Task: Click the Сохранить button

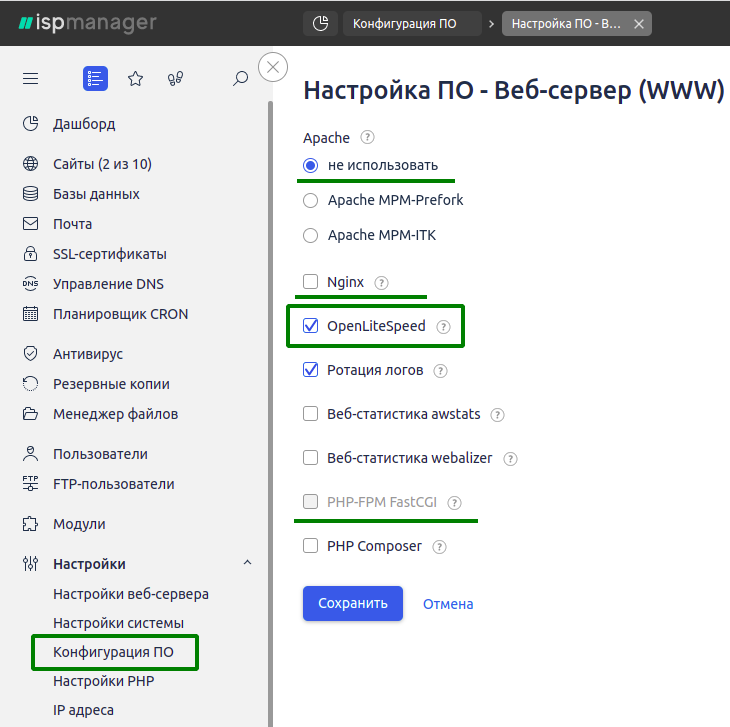Action: [x=353, y=603]
